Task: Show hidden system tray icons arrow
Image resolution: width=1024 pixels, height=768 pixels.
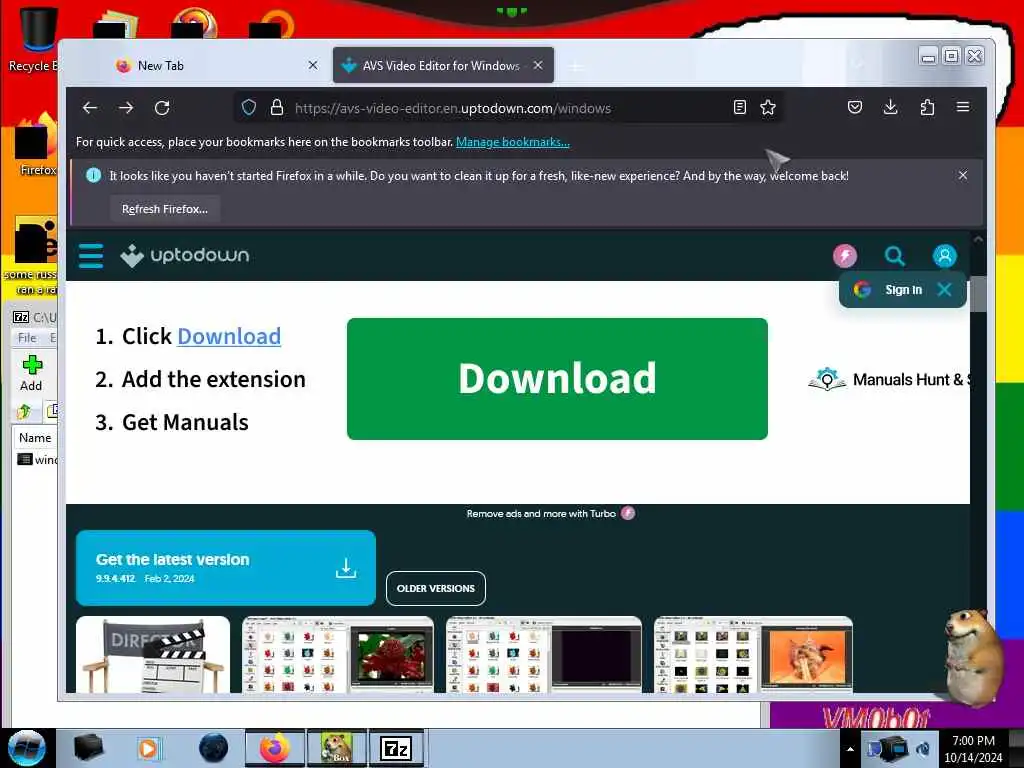Action: pos(850,749)
